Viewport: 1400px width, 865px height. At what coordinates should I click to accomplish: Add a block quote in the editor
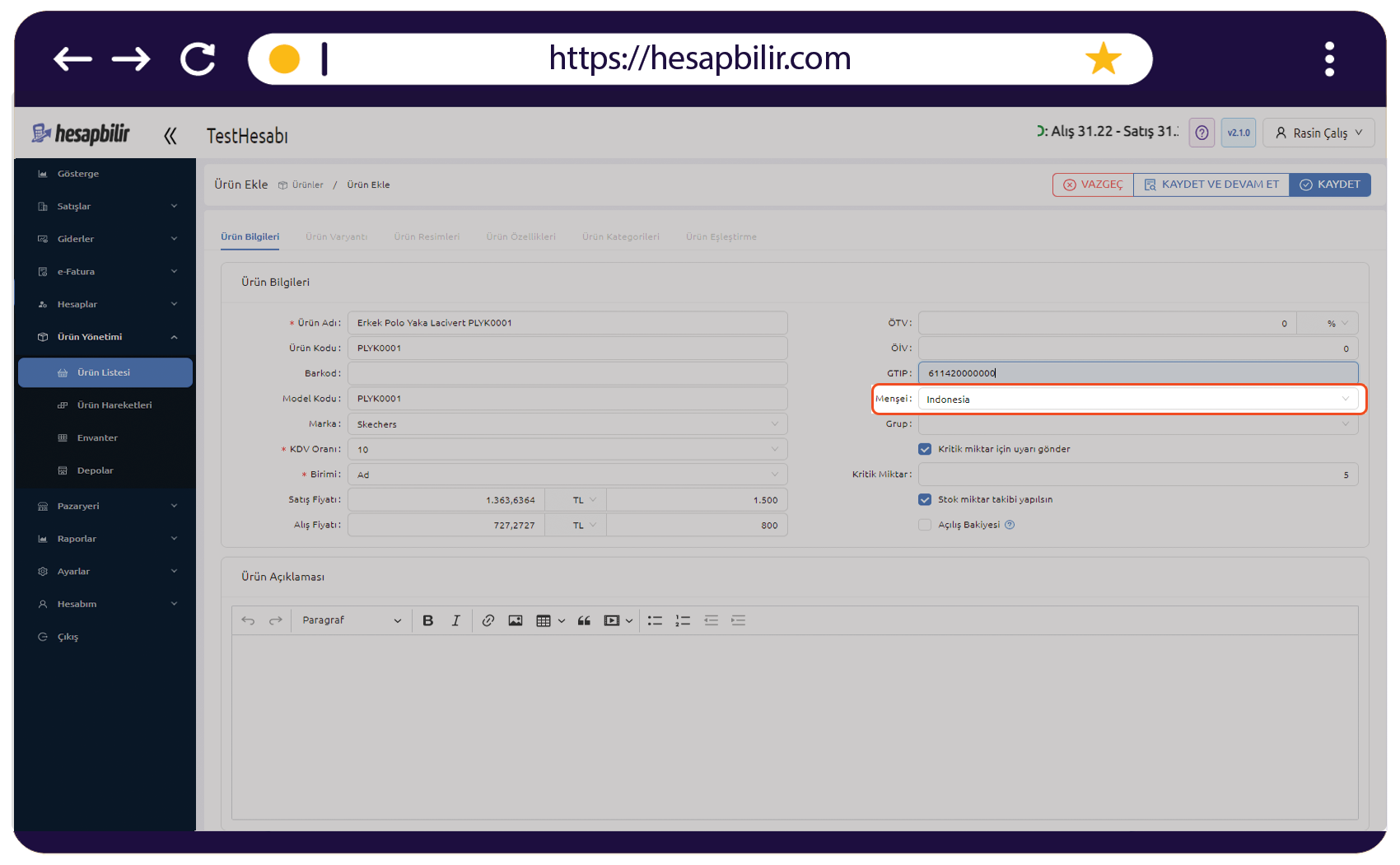pyautogui.click(x=584, y=621)
